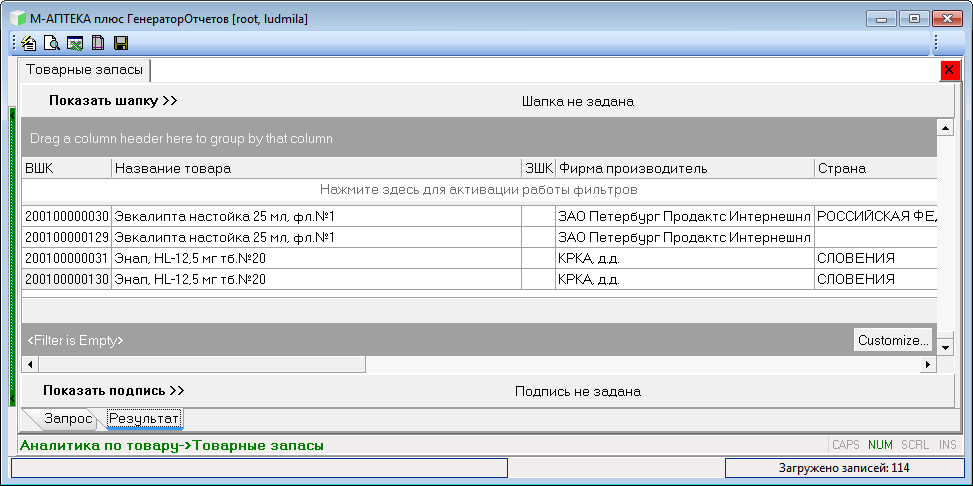Switch to the Запрос tab
This screenshot has width=973, height=486.
click(x=67, y=418)
